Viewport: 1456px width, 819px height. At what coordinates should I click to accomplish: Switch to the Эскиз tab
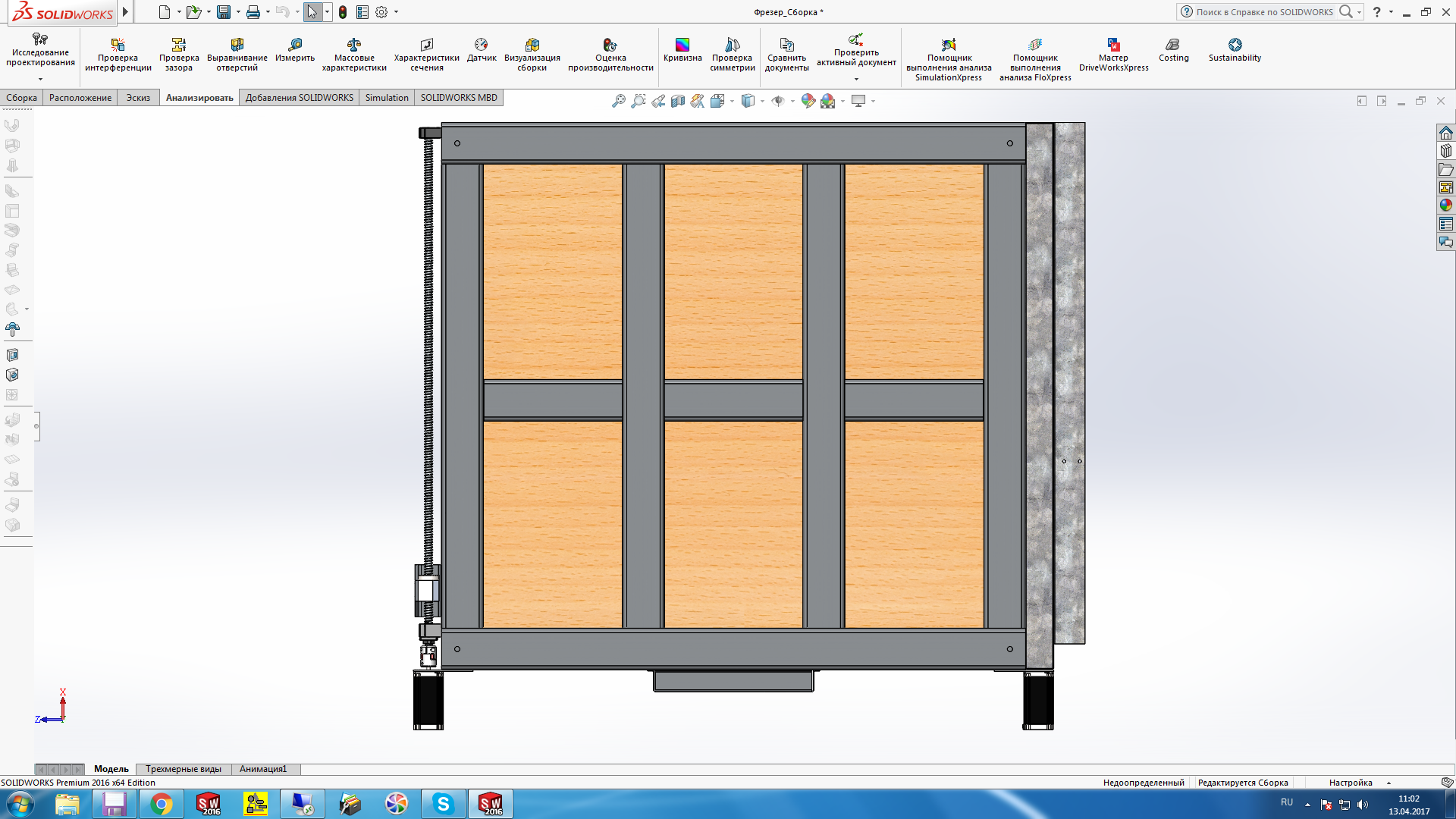(138, 98)
